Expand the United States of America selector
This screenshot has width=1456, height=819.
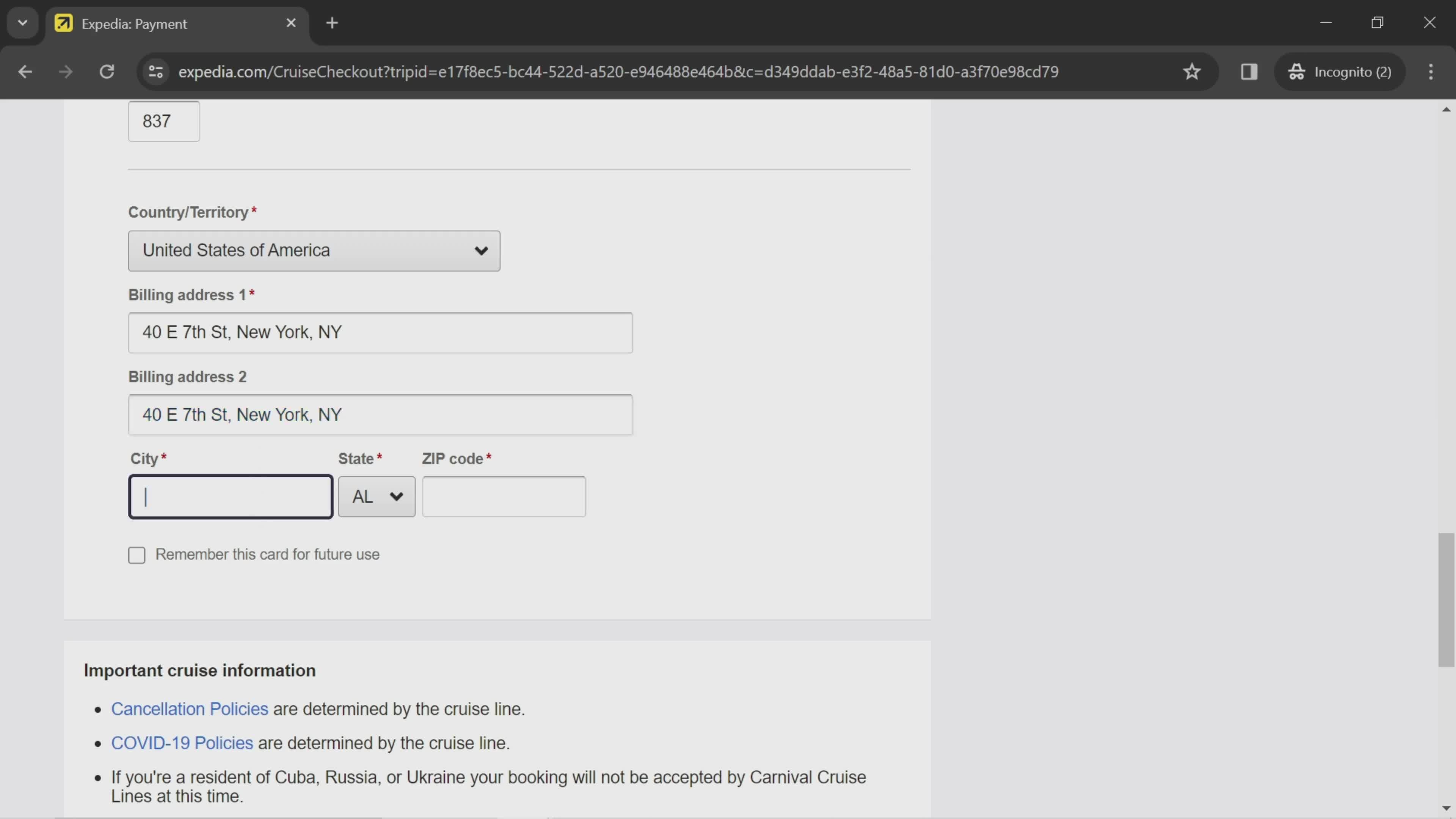tap(314, 250)
